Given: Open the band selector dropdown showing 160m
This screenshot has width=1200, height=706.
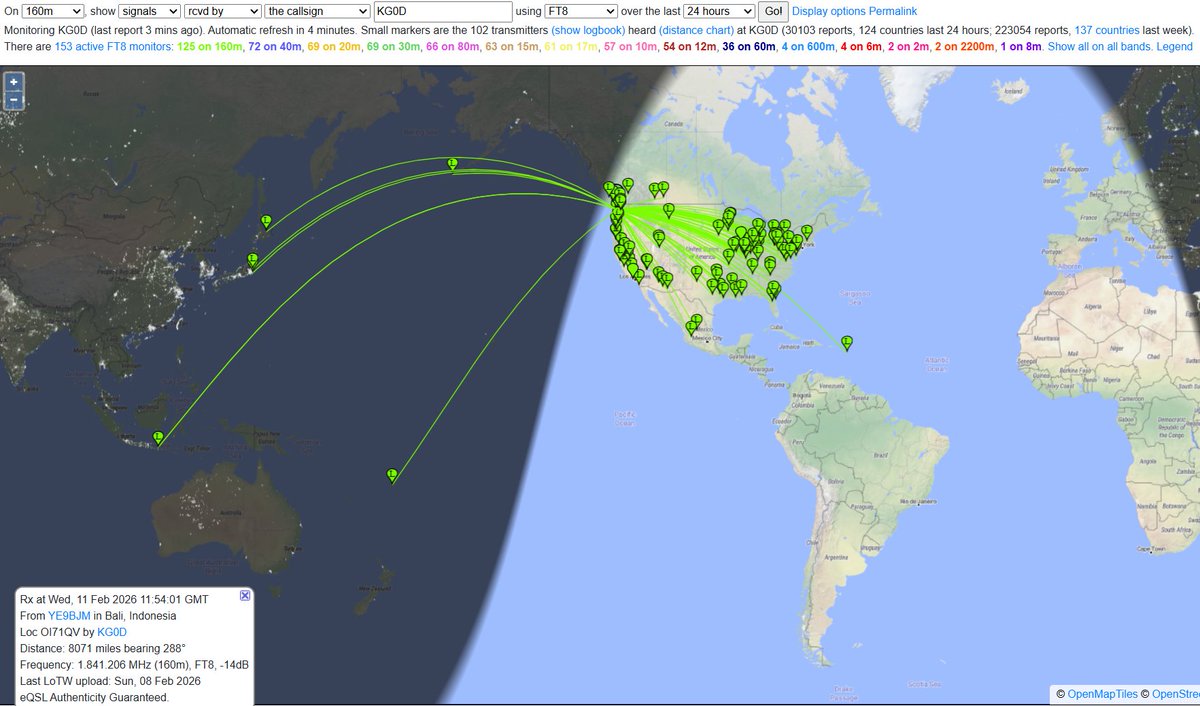Looking at the screenshot, I should [53, 11].
